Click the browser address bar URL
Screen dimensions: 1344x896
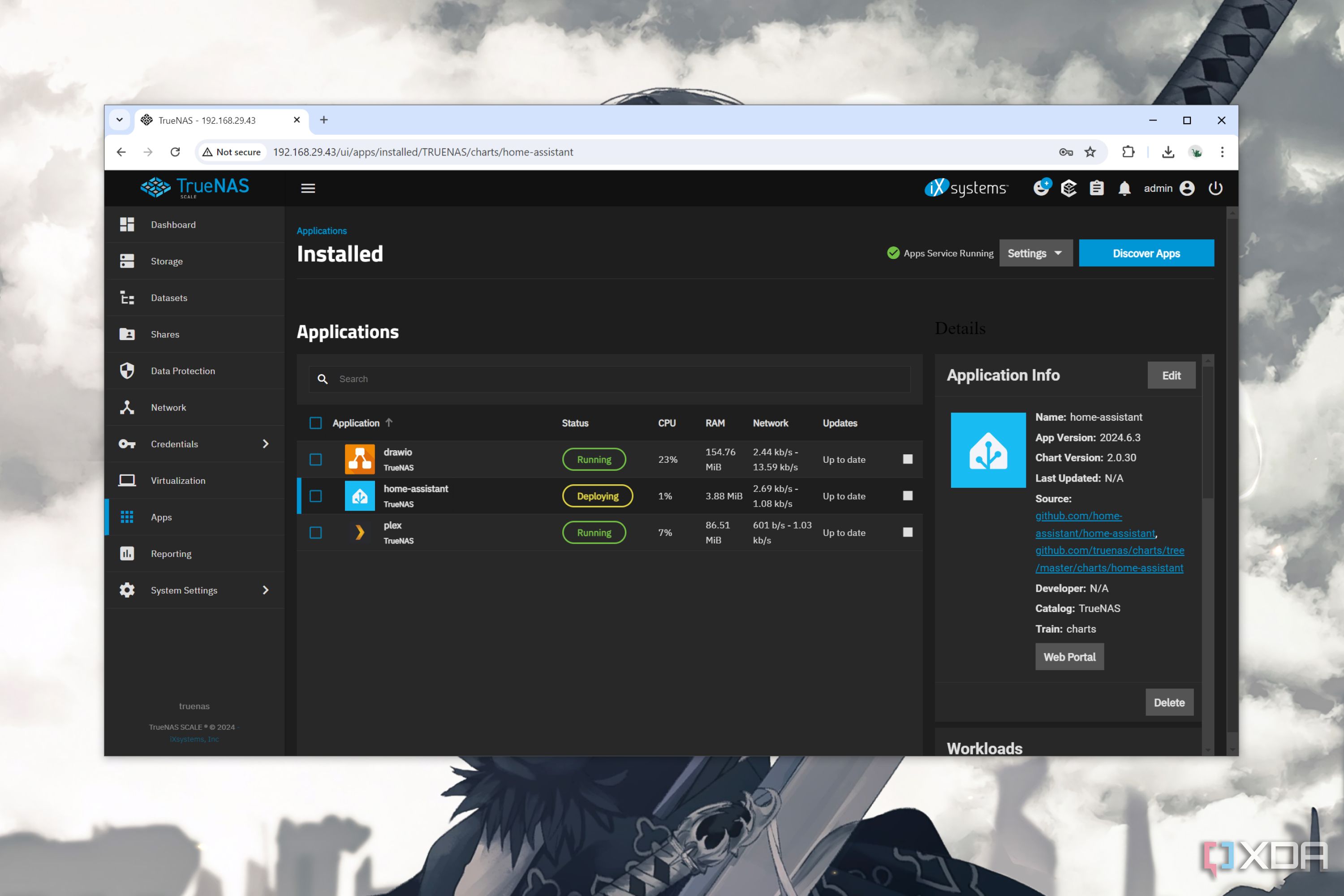pyautogui.click(x=423, y=152)
